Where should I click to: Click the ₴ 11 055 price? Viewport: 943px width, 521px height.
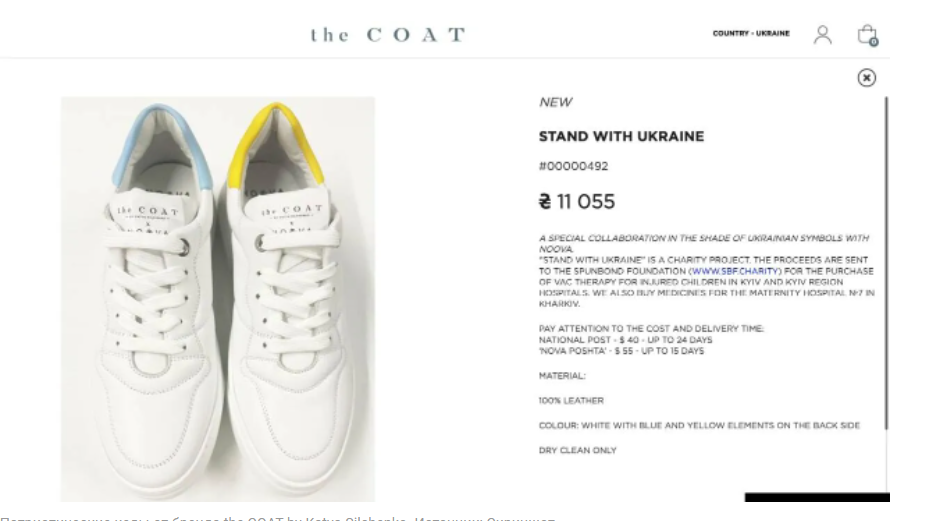pyautogui.click(x=577, y=202)
